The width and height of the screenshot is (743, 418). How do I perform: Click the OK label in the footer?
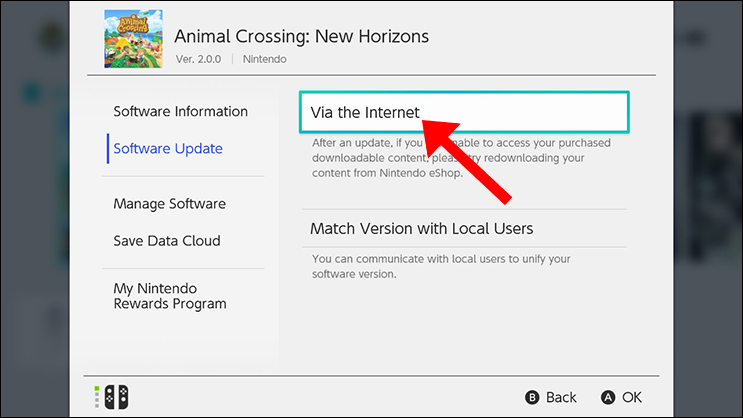coord(632,397)
